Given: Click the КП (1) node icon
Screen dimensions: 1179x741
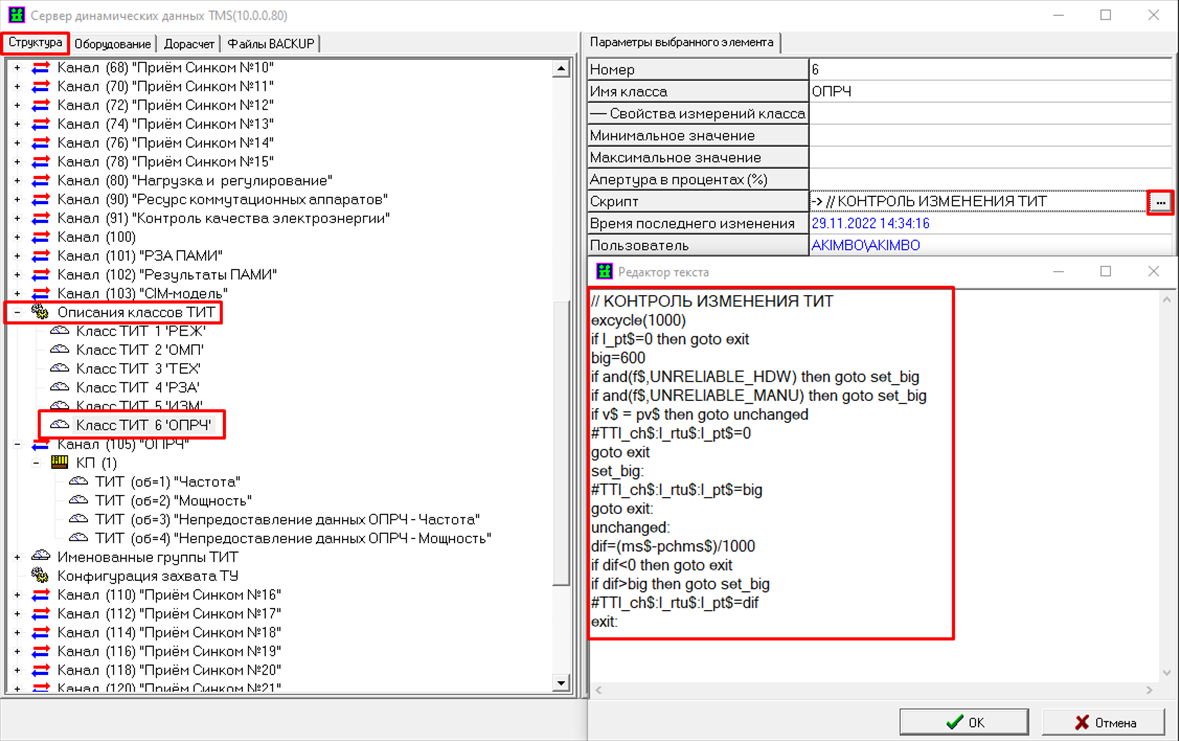Looking at the screenshot, I should point(60,464).
